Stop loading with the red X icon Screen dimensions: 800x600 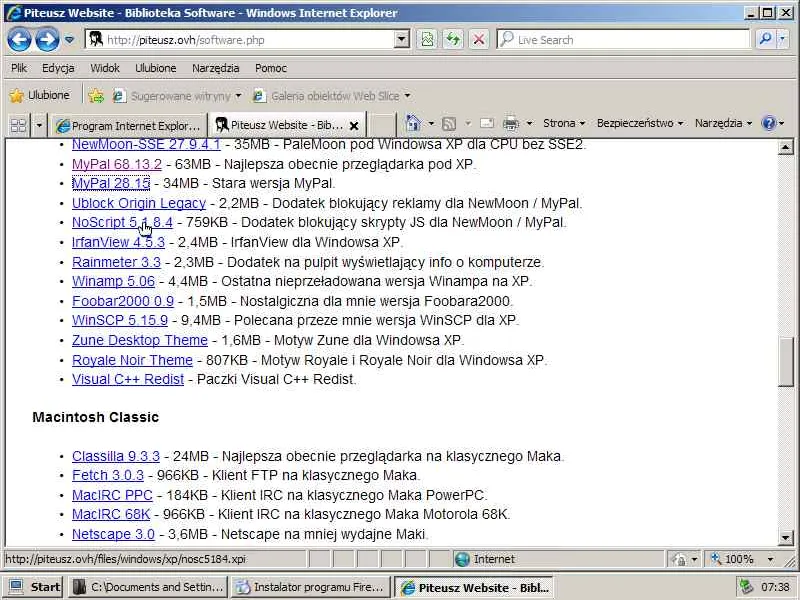pos(479,39)
